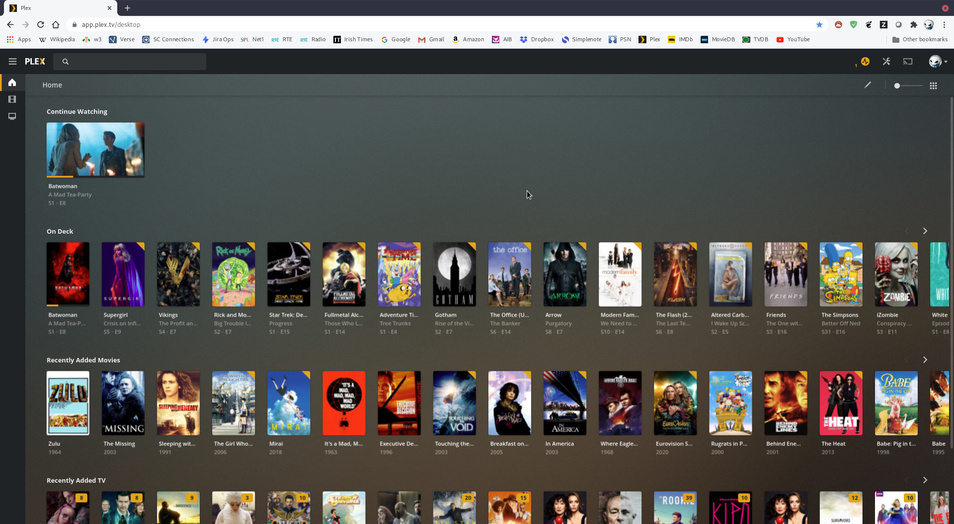Click the On Deck heading
954x524 pixels.
click(60, 231)
